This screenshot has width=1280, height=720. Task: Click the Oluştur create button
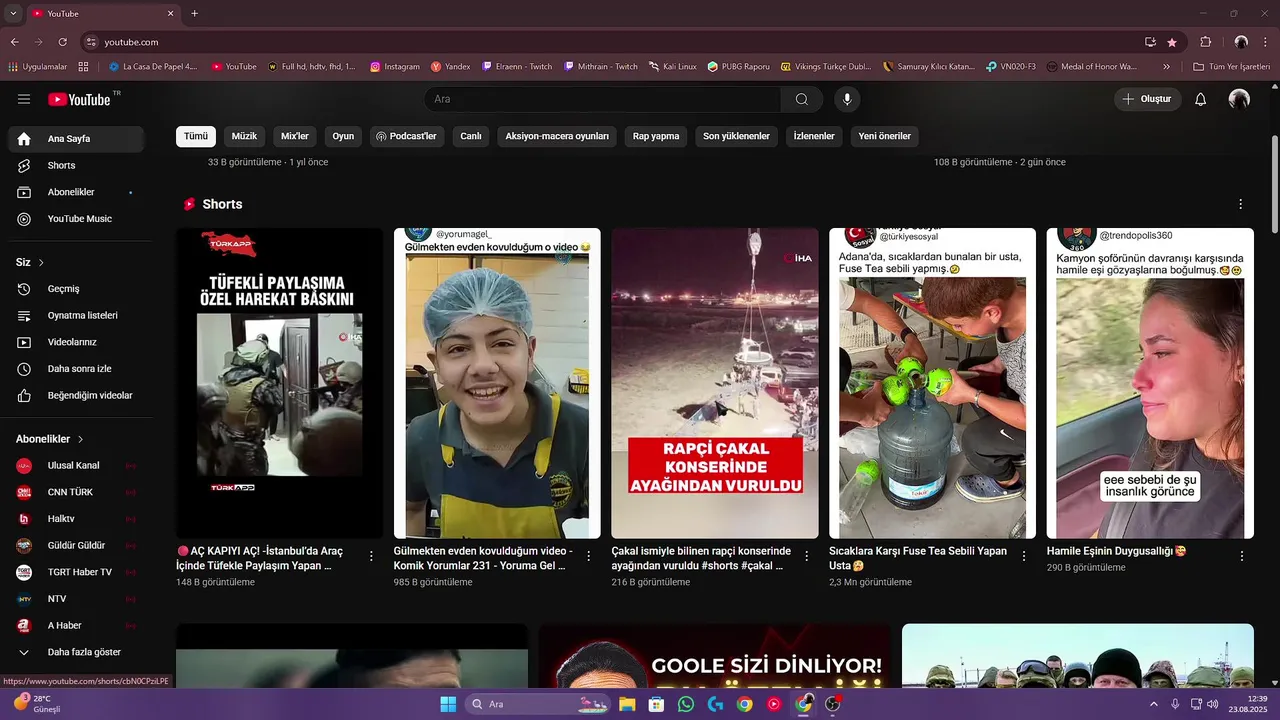[x=1148, y=99]
